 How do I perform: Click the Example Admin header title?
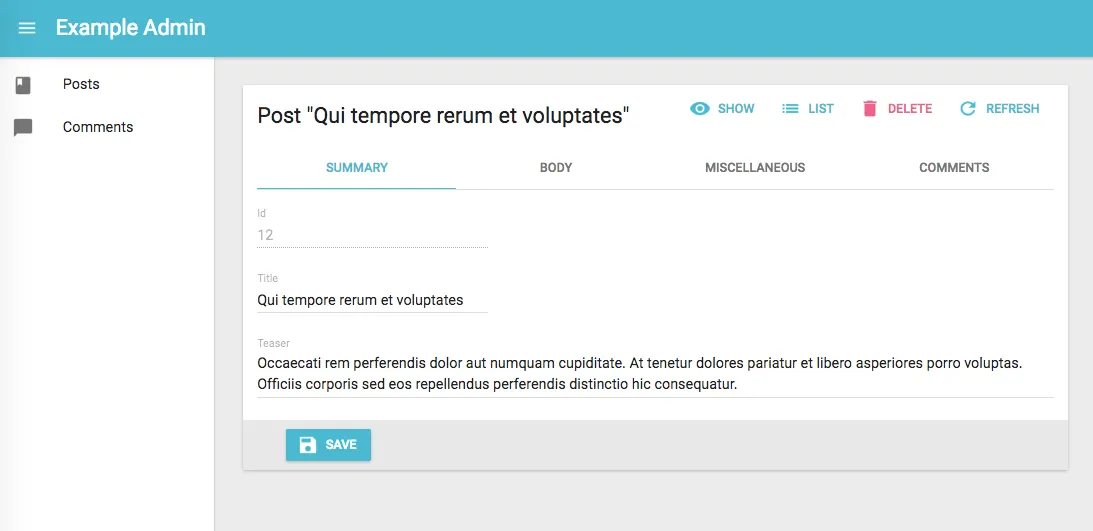pos(131,28)
